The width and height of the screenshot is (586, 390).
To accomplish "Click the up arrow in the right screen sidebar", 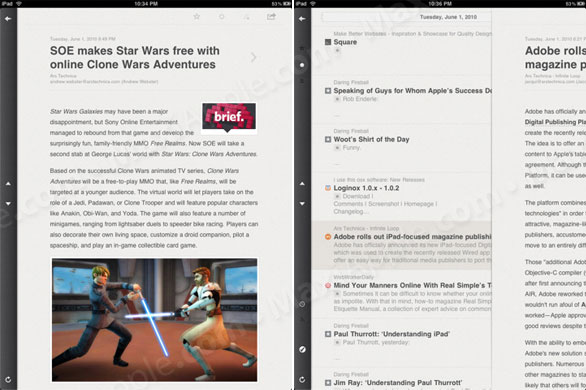I will (302, 184).
